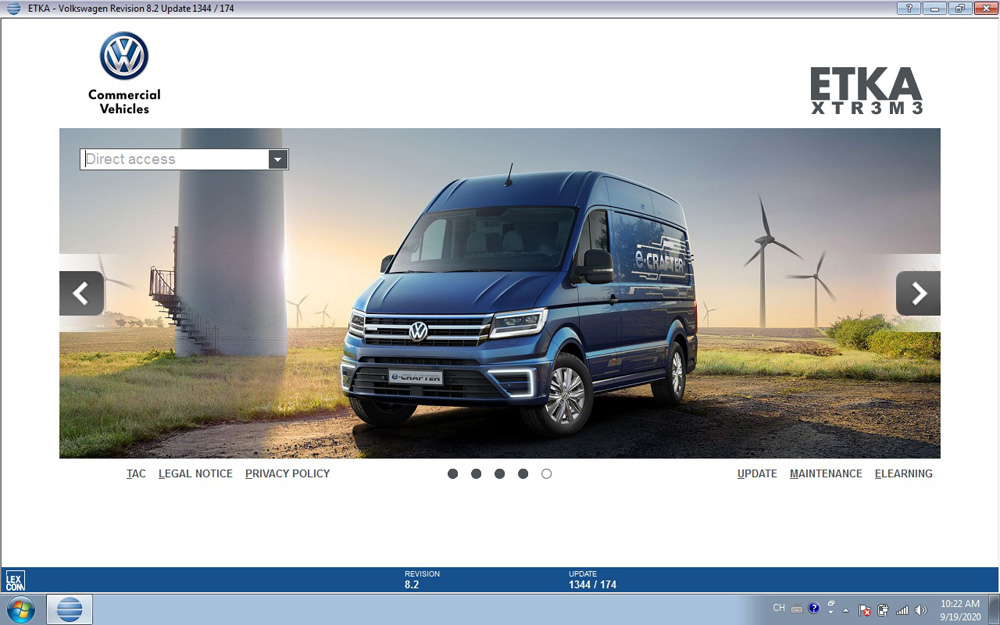
Task: Click into the Direct access field
Action: pyautogui.click(x=175, y=159)
